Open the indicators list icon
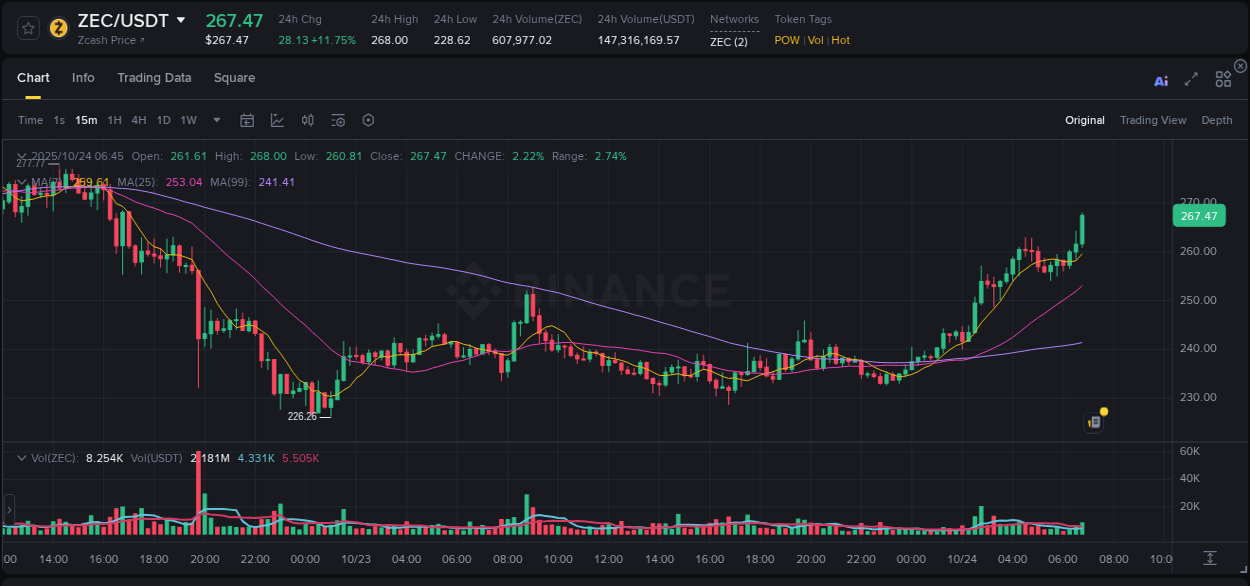 (337, 120)
